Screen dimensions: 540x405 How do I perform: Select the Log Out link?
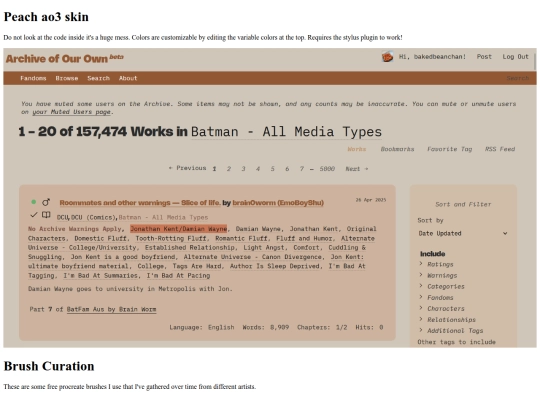515,56
